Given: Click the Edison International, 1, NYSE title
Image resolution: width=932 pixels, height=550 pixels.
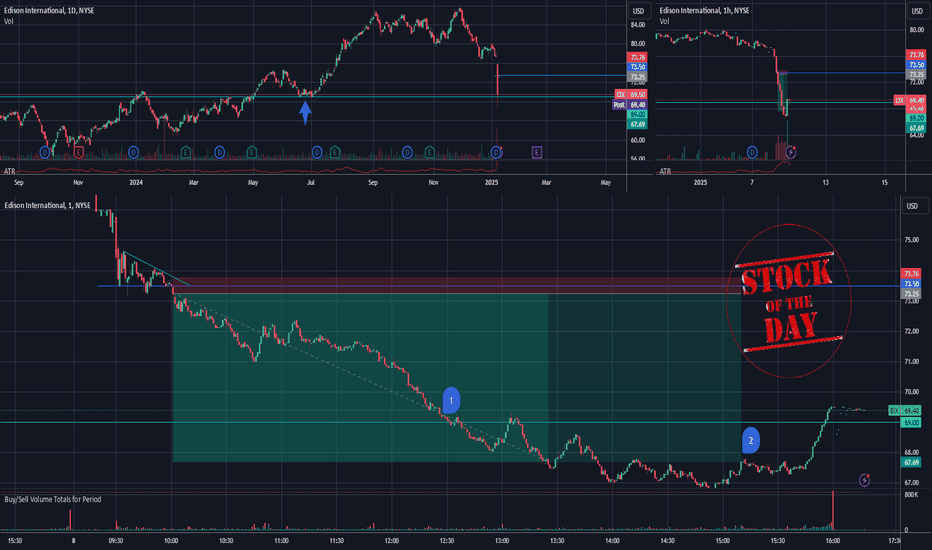Looking at the screenshot, I should (x=48, y=205).
